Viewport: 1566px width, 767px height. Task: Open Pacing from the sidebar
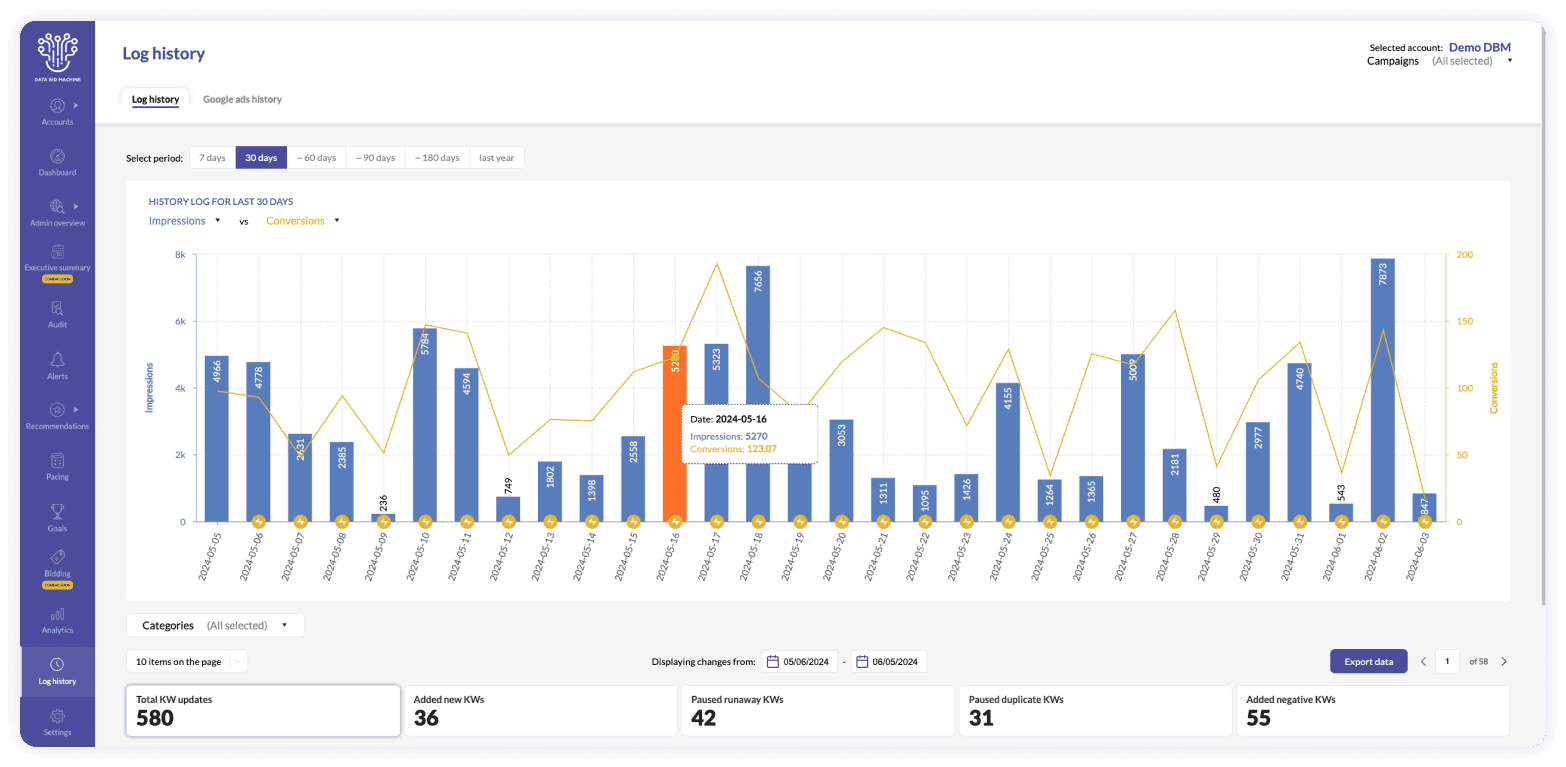57,461
